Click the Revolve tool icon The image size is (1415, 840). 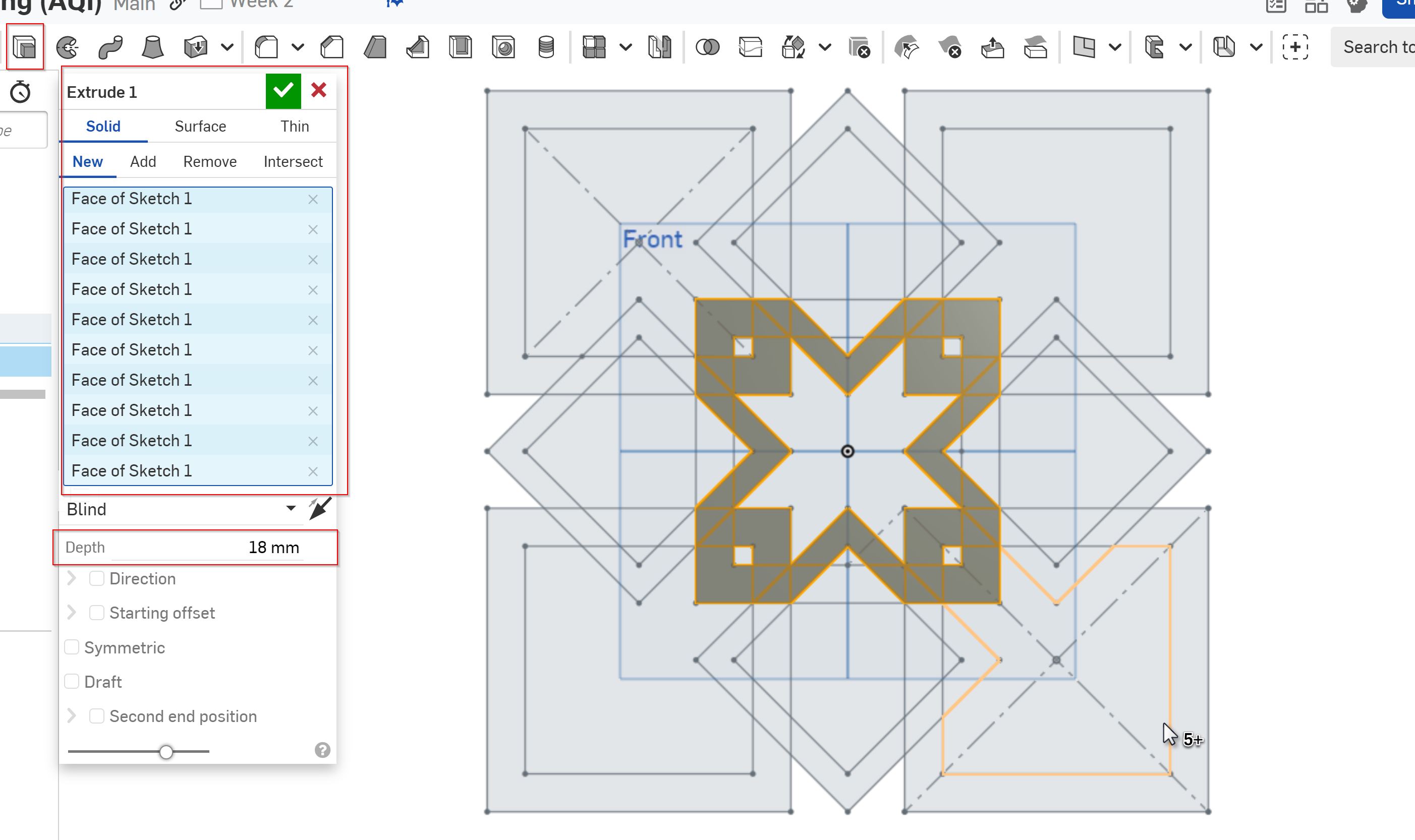[x=67, y=47]
